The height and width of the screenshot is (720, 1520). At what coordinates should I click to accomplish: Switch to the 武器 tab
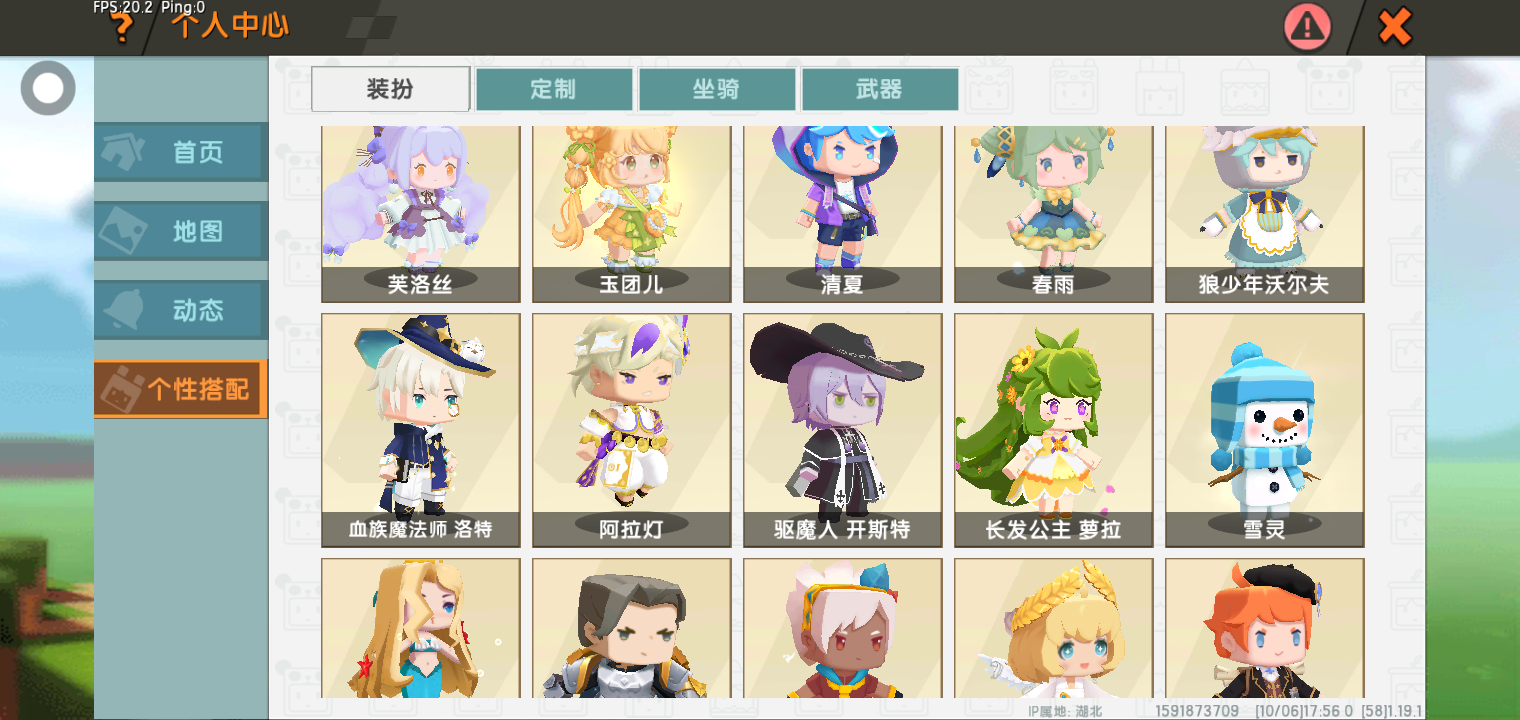pyautogui.click(x=880, y=89)
